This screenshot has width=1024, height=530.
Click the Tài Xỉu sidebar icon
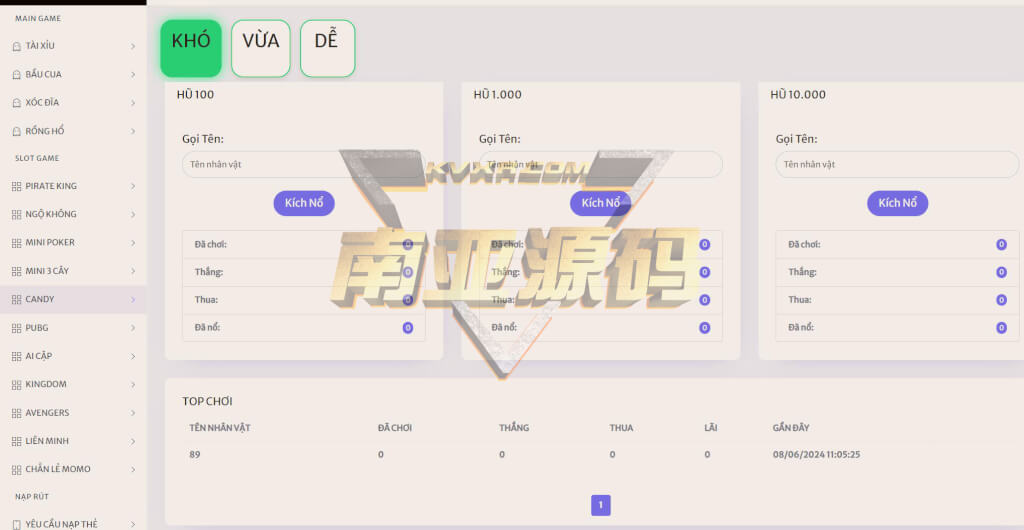click(x=16, y=46)
